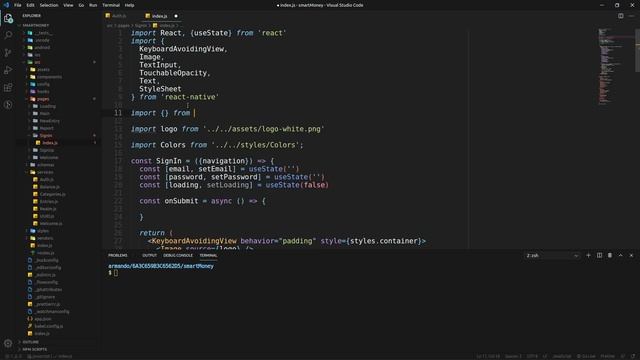Open the Extensions view
640x360 pixels.
pos(8,88)
